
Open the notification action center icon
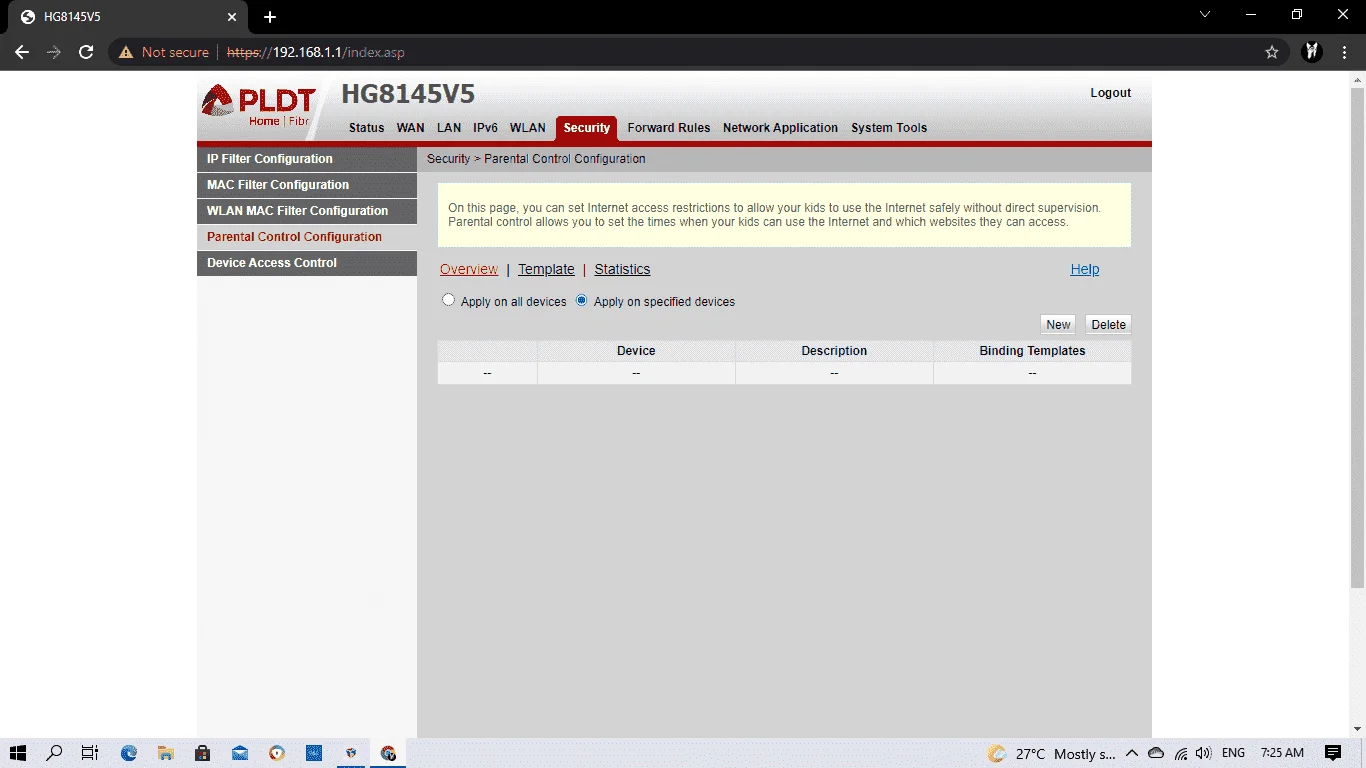click(1333, 753)
